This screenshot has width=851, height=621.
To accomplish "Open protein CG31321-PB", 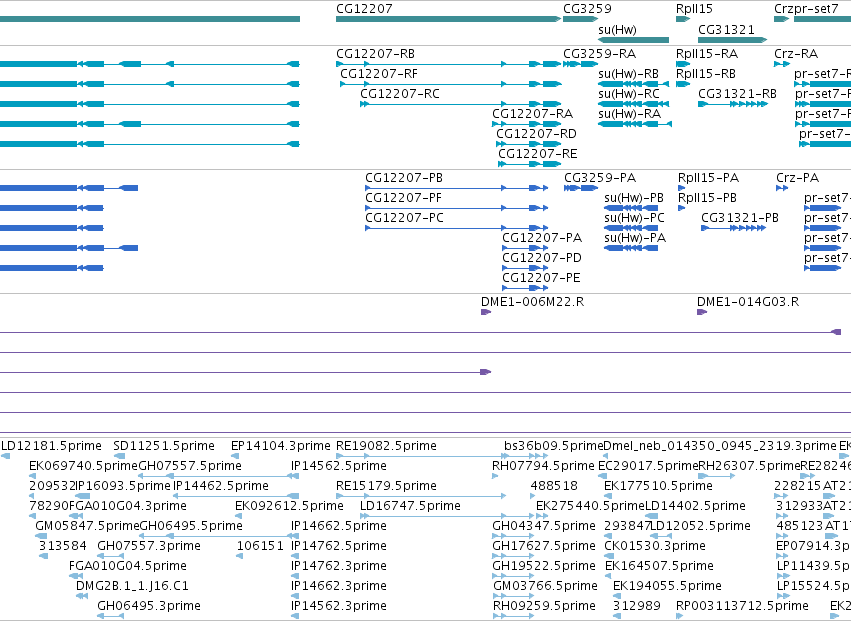I will [740, 218].
